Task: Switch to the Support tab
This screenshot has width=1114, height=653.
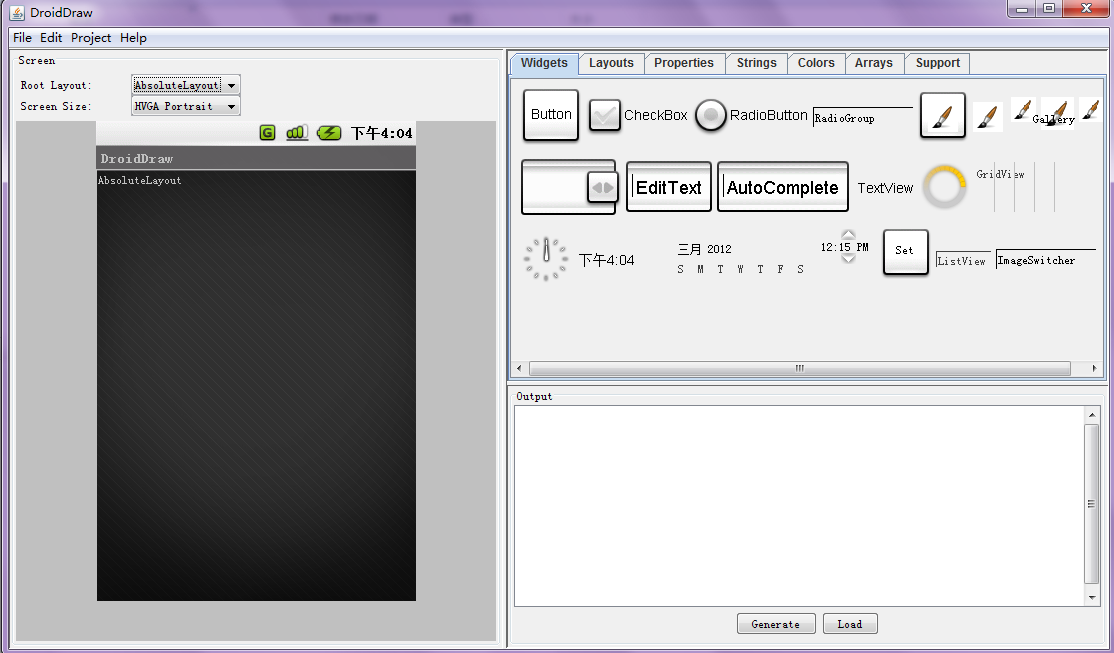Action: pos(938,63)
